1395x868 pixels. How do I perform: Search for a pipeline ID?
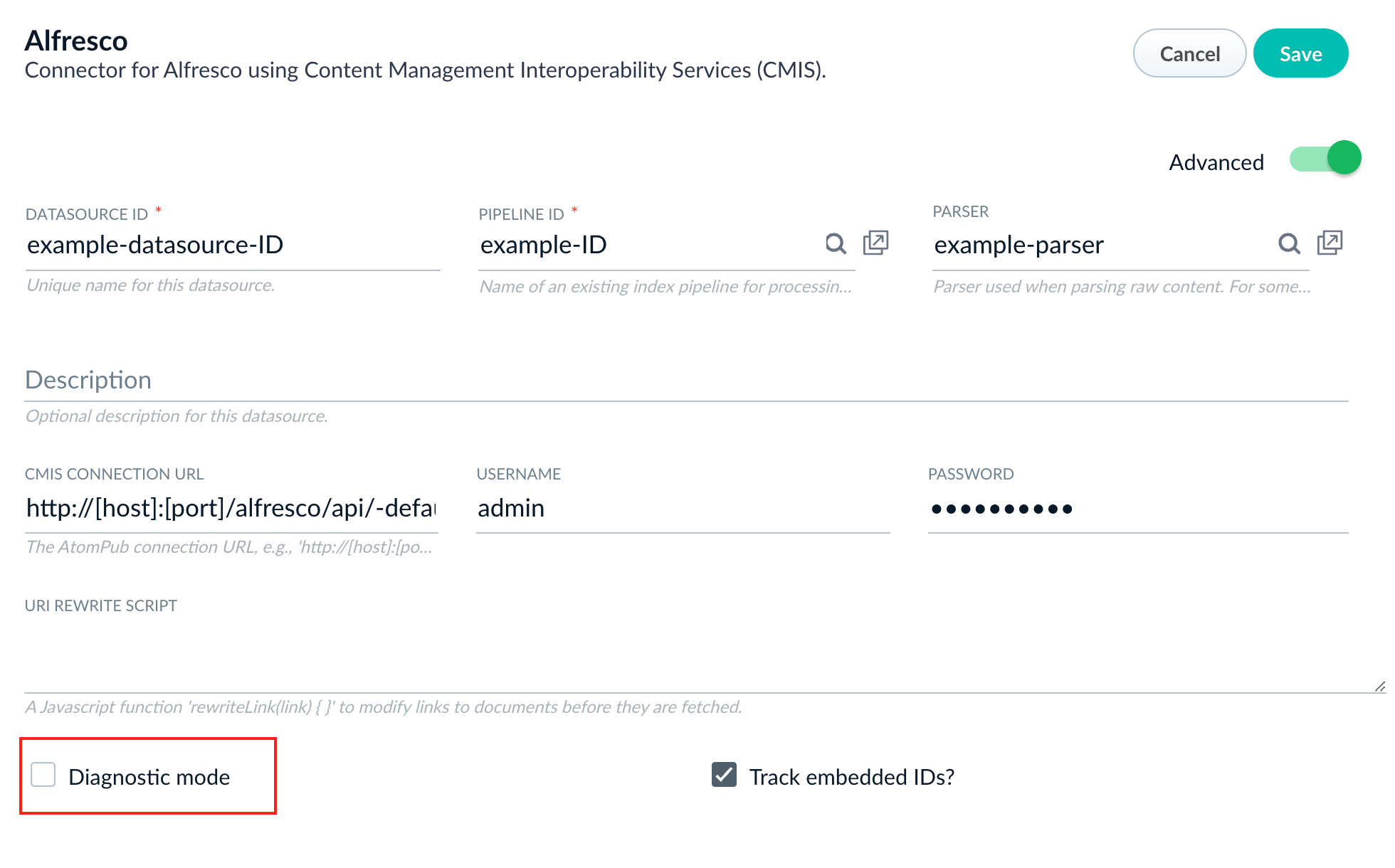click(x=836, y=244)
